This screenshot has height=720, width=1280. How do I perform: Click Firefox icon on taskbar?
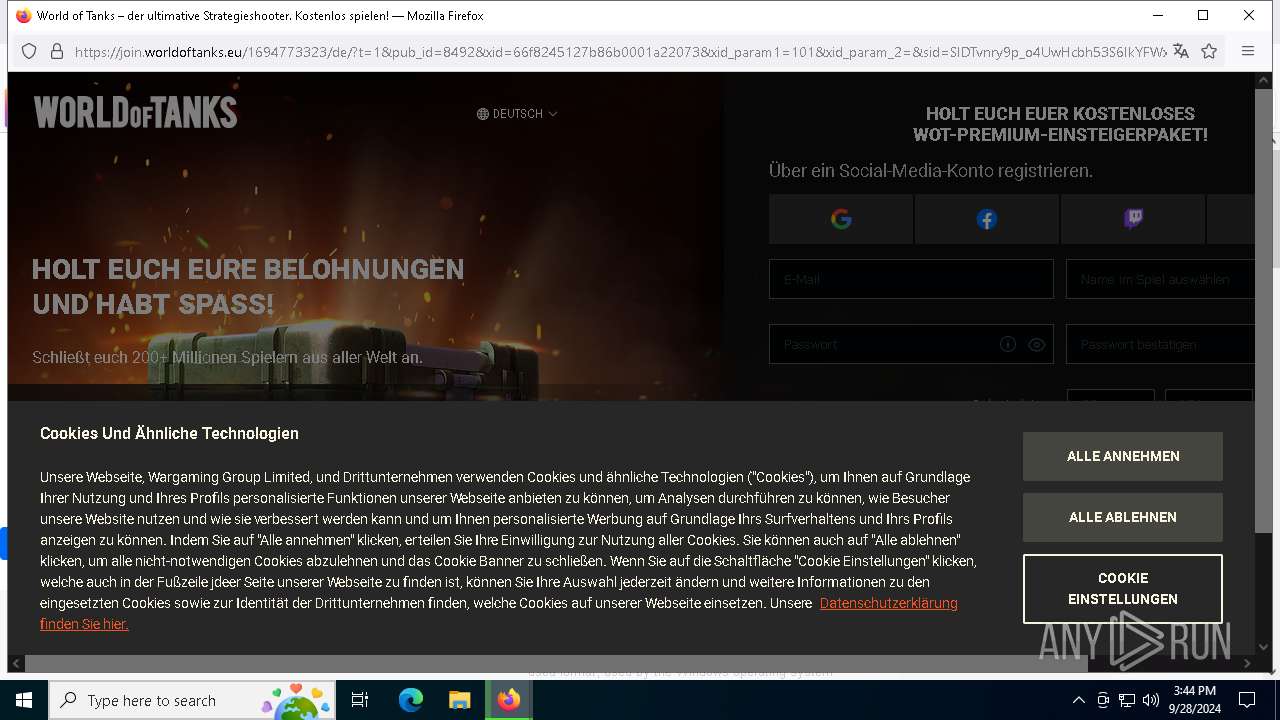click(x=509, y=700)
